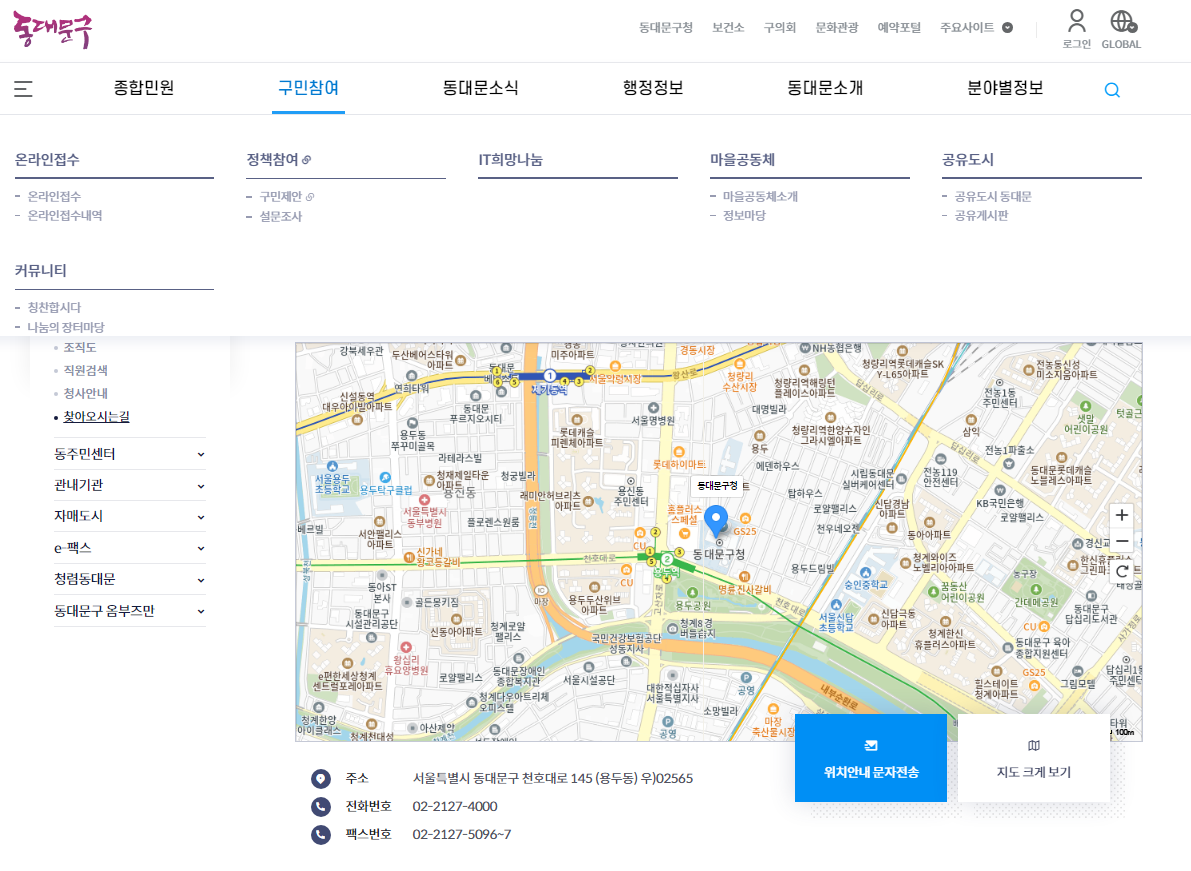
Task: Open 나눔의 장터마당 community link
Action: pyautogui.click(x=66, y=327)
